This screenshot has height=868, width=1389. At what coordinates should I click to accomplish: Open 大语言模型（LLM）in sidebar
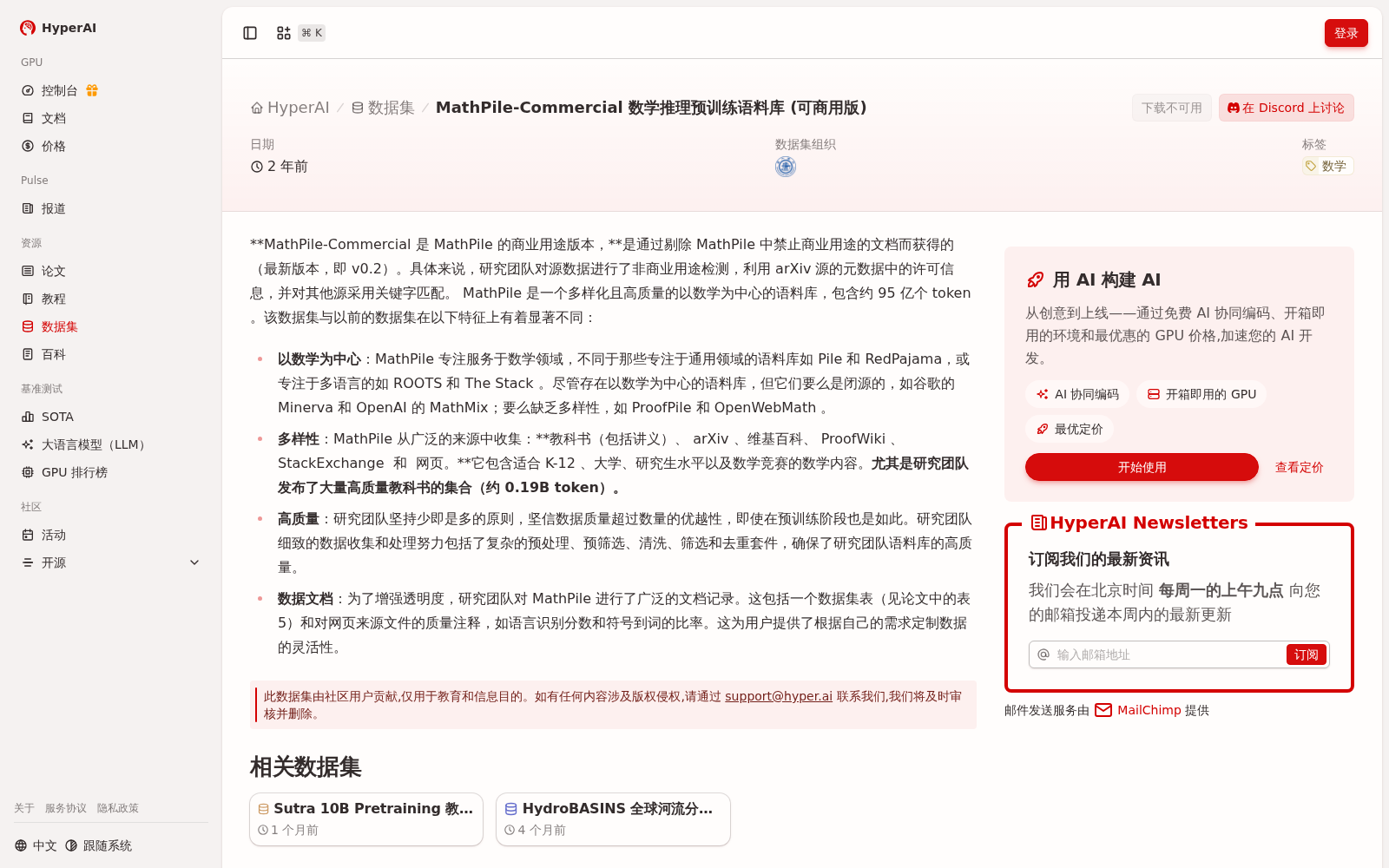[x=95, y=444]
